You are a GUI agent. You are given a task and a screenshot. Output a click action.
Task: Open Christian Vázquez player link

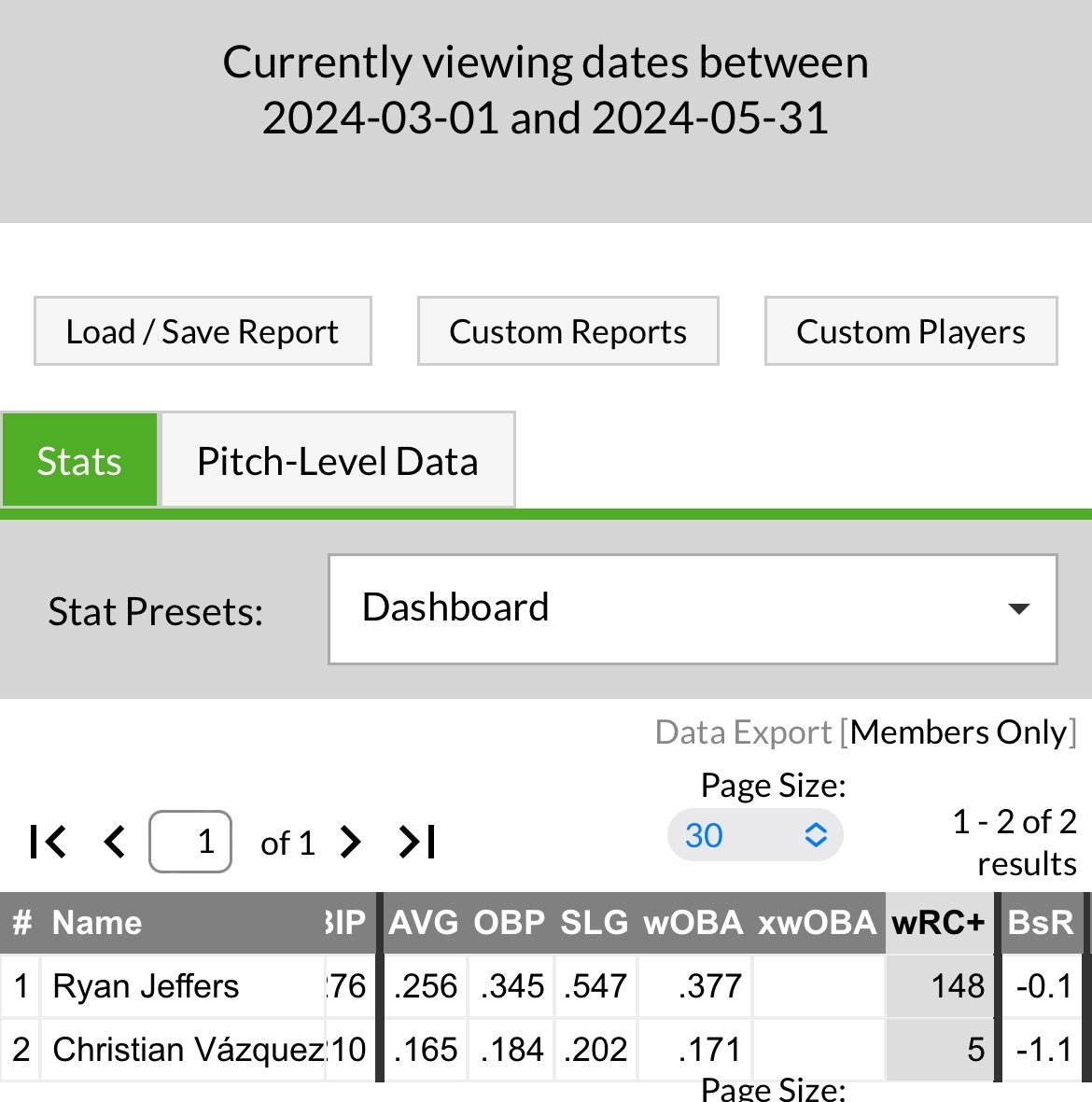tap(187, 1050)
